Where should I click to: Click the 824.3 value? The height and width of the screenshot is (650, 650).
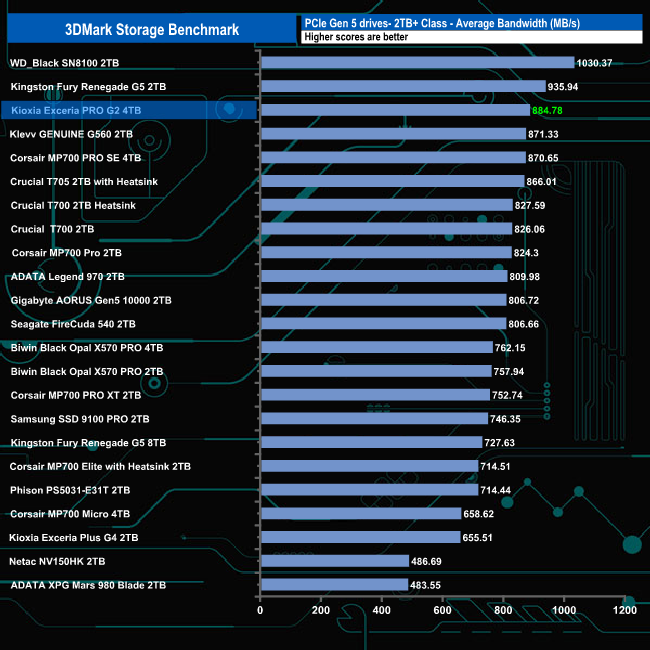526,253
